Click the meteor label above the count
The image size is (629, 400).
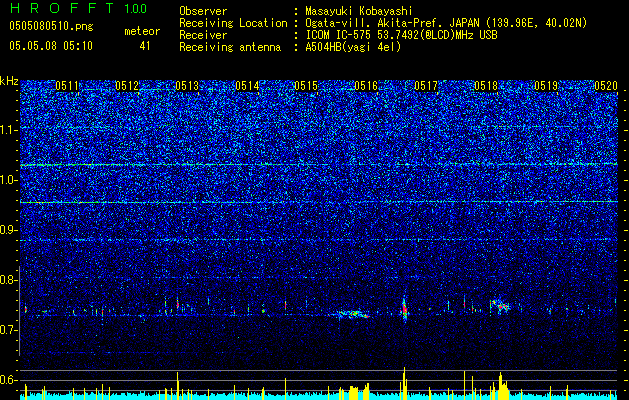point(142,31)
